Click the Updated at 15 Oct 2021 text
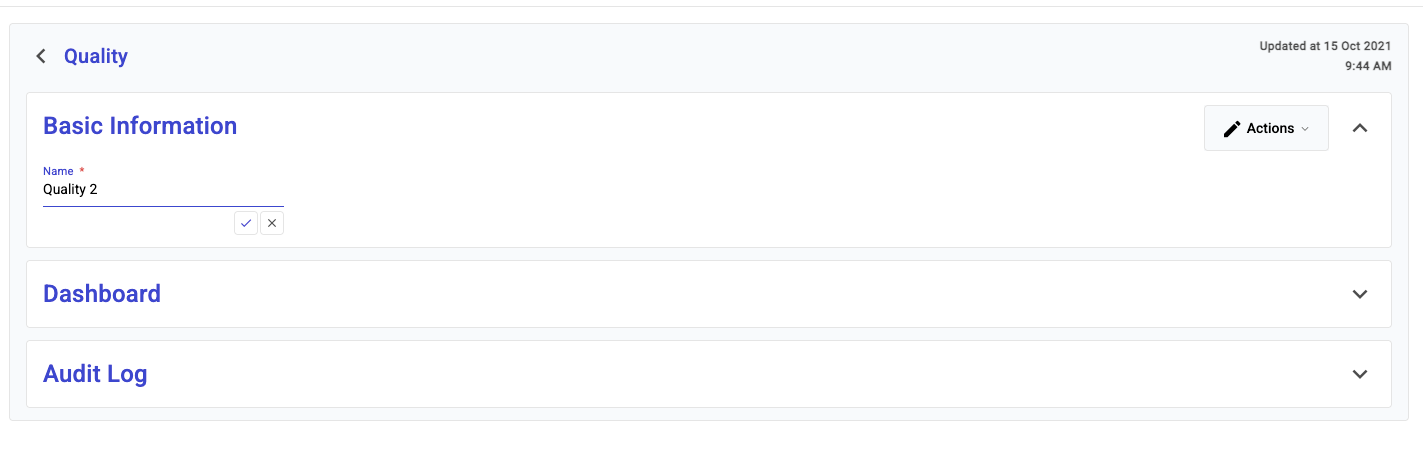 click(1324, 46)
